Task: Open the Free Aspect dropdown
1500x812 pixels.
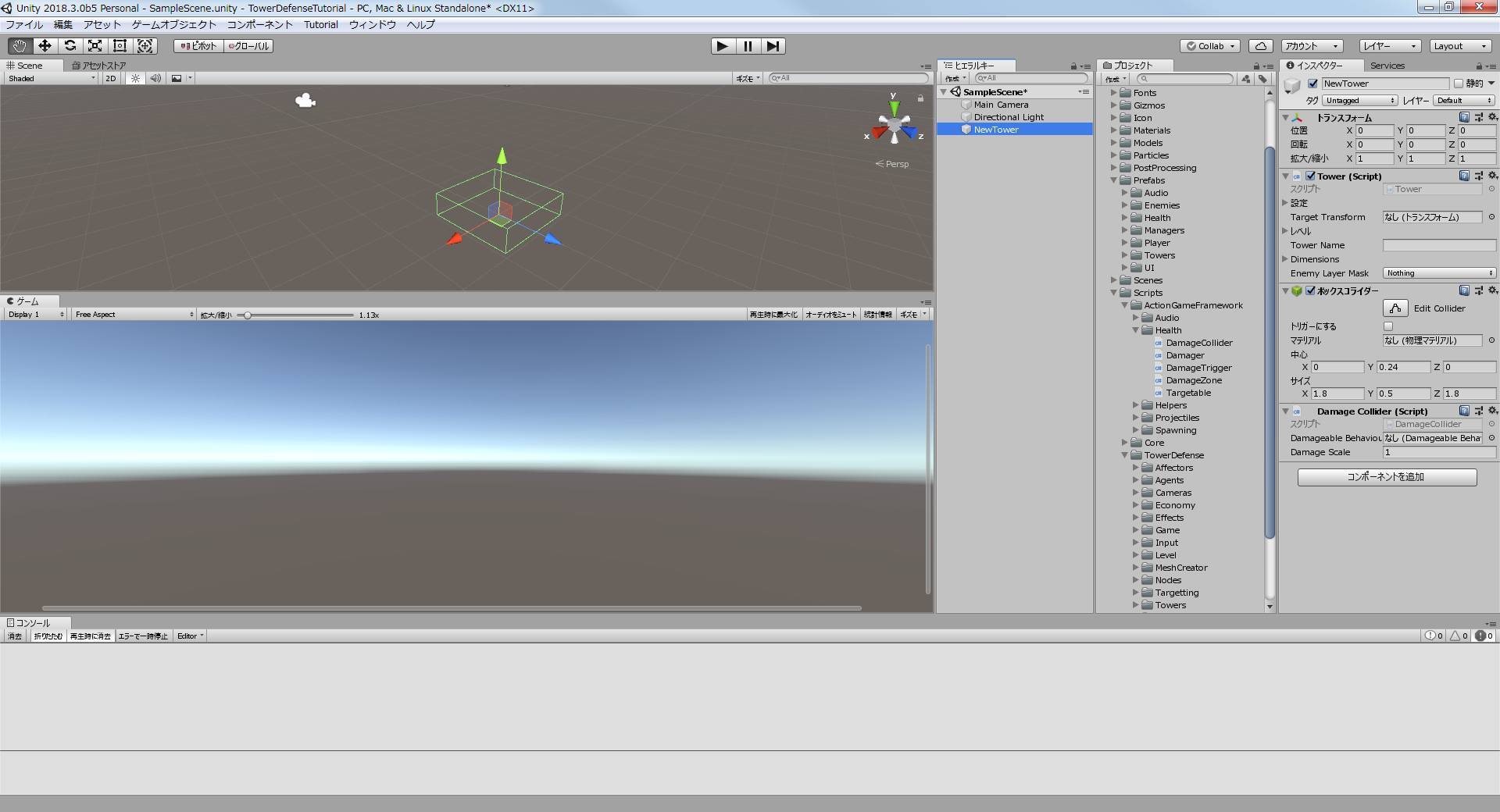Action: [134, 314]
